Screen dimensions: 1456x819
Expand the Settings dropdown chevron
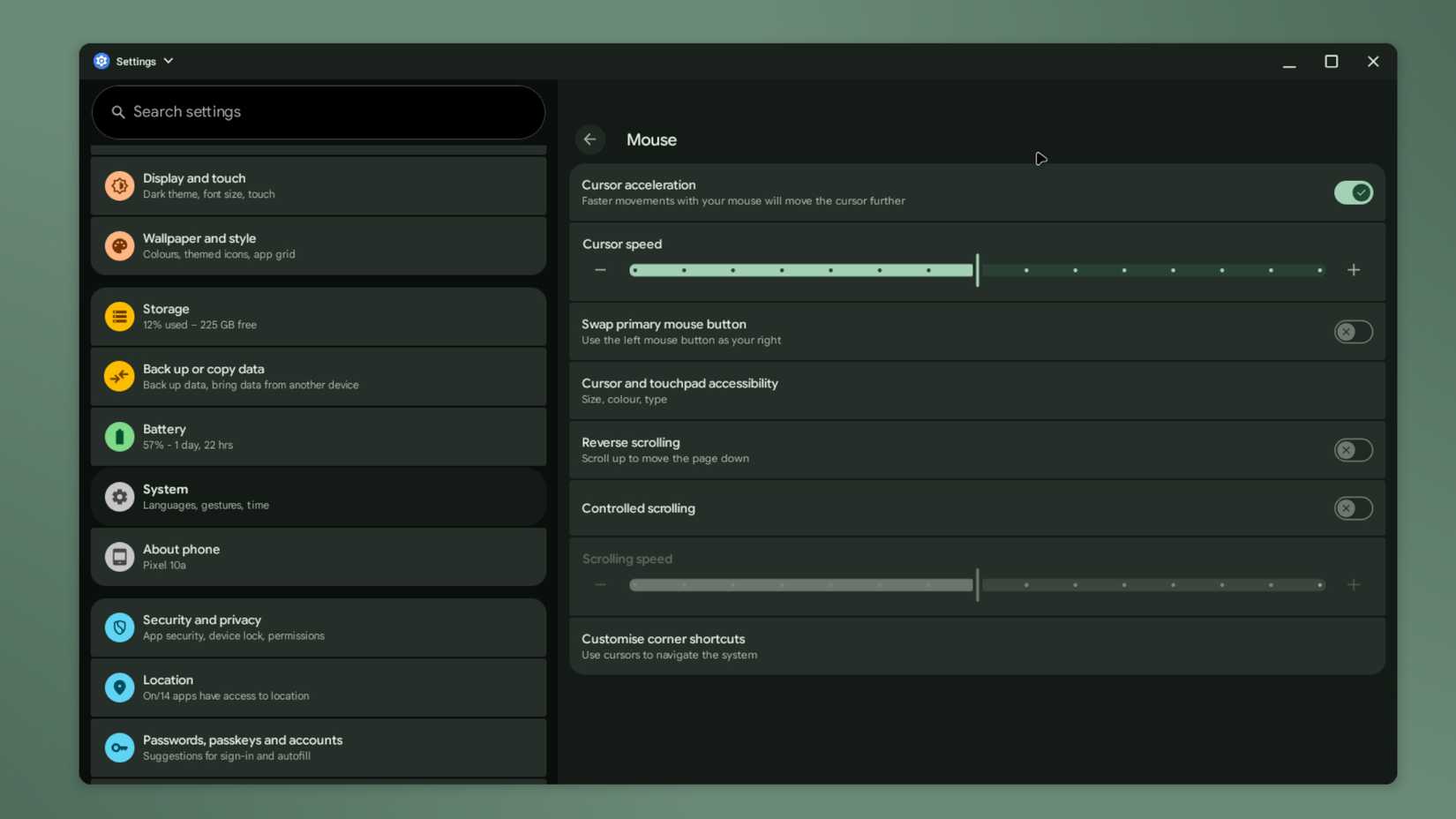(x=168, y=61)
